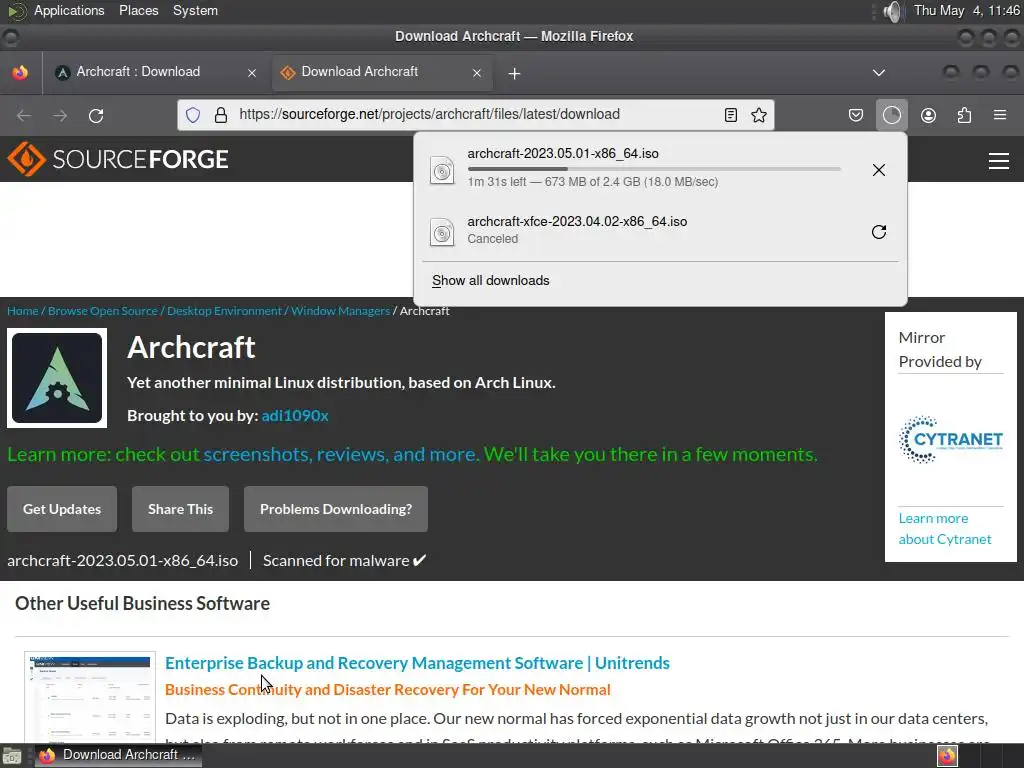Click the Unitrends software screenshot thumbnail
This screenshot has height=768, width=1024.
(90, 697)
